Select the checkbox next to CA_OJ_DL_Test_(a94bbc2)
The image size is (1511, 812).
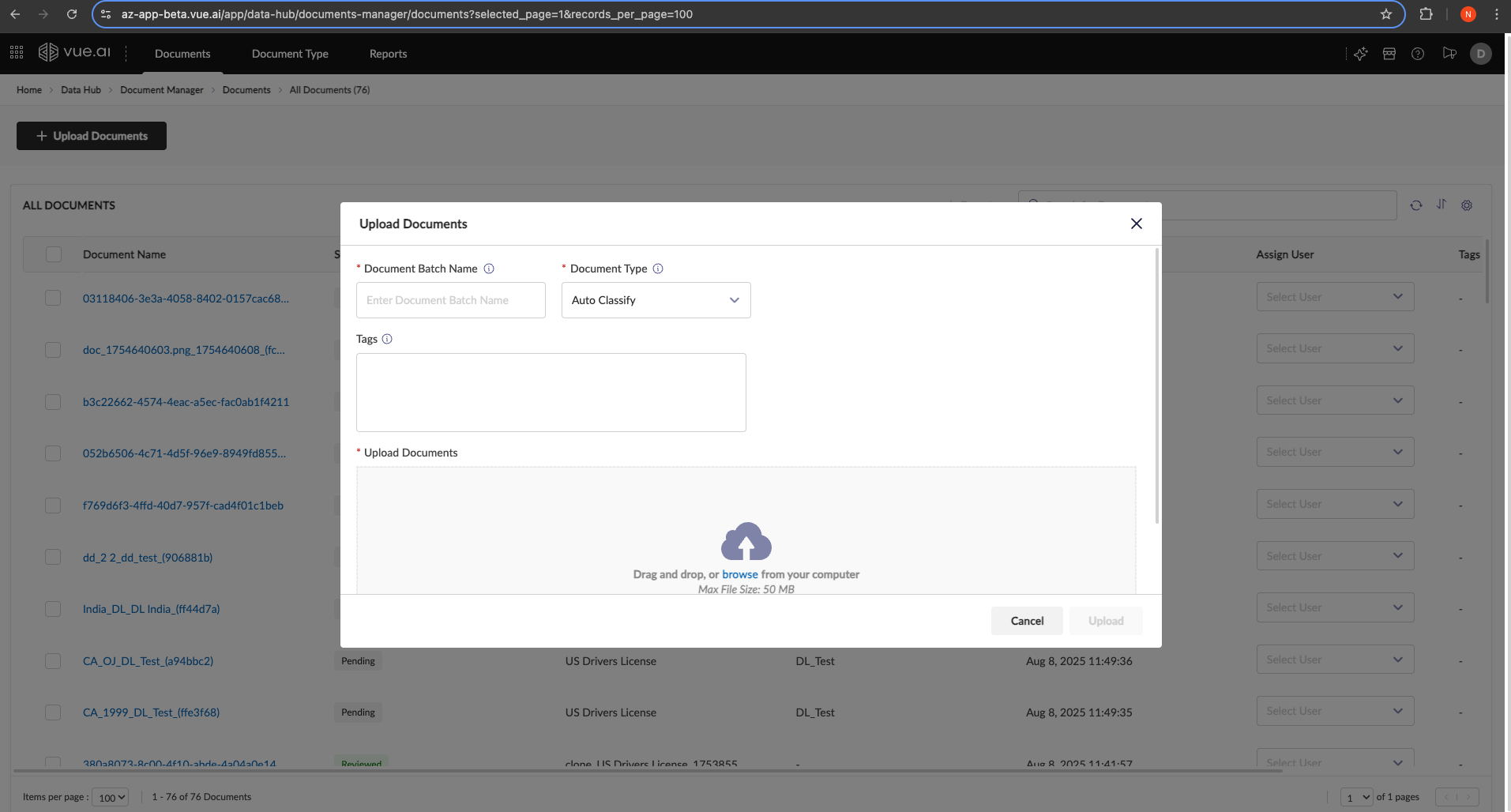click(x=53, y=661)
